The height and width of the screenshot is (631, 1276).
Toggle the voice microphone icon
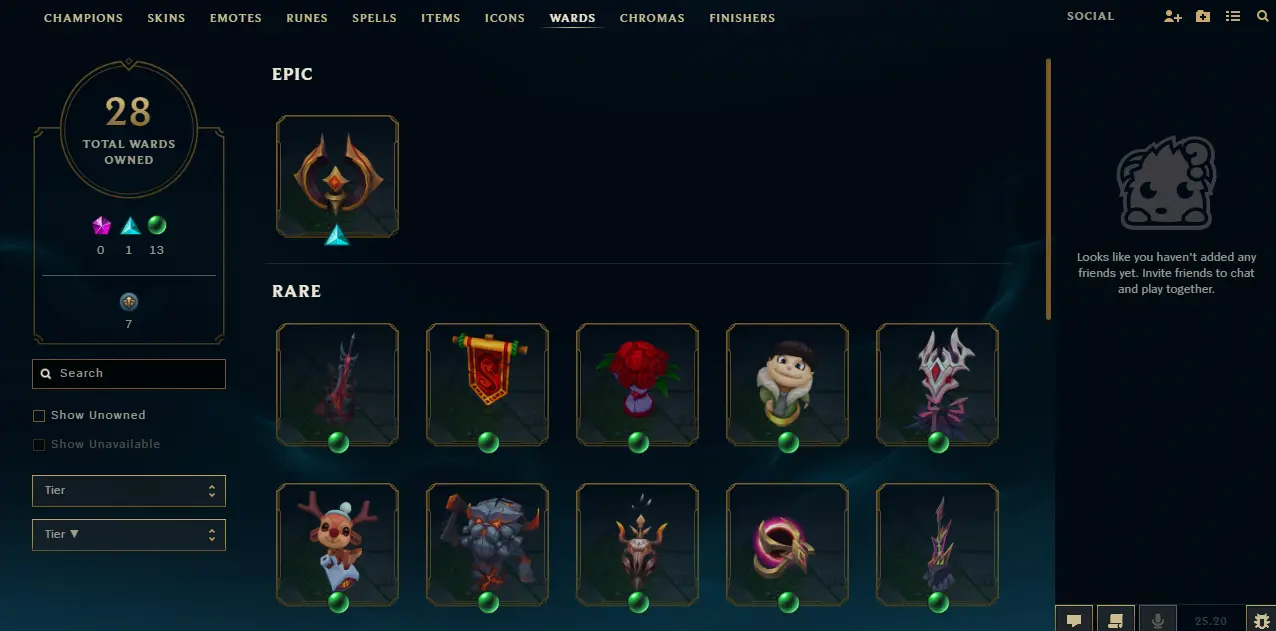click(1158, 619)
